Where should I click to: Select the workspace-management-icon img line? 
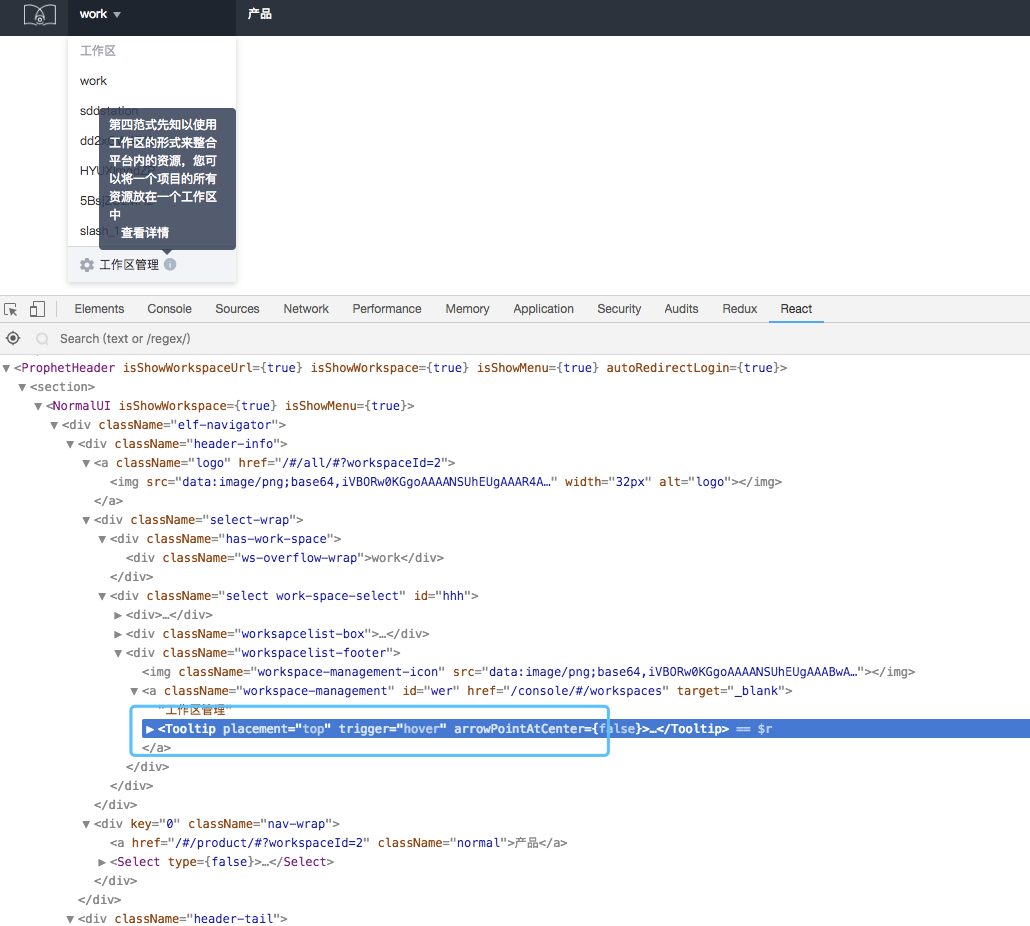point(529,672)
